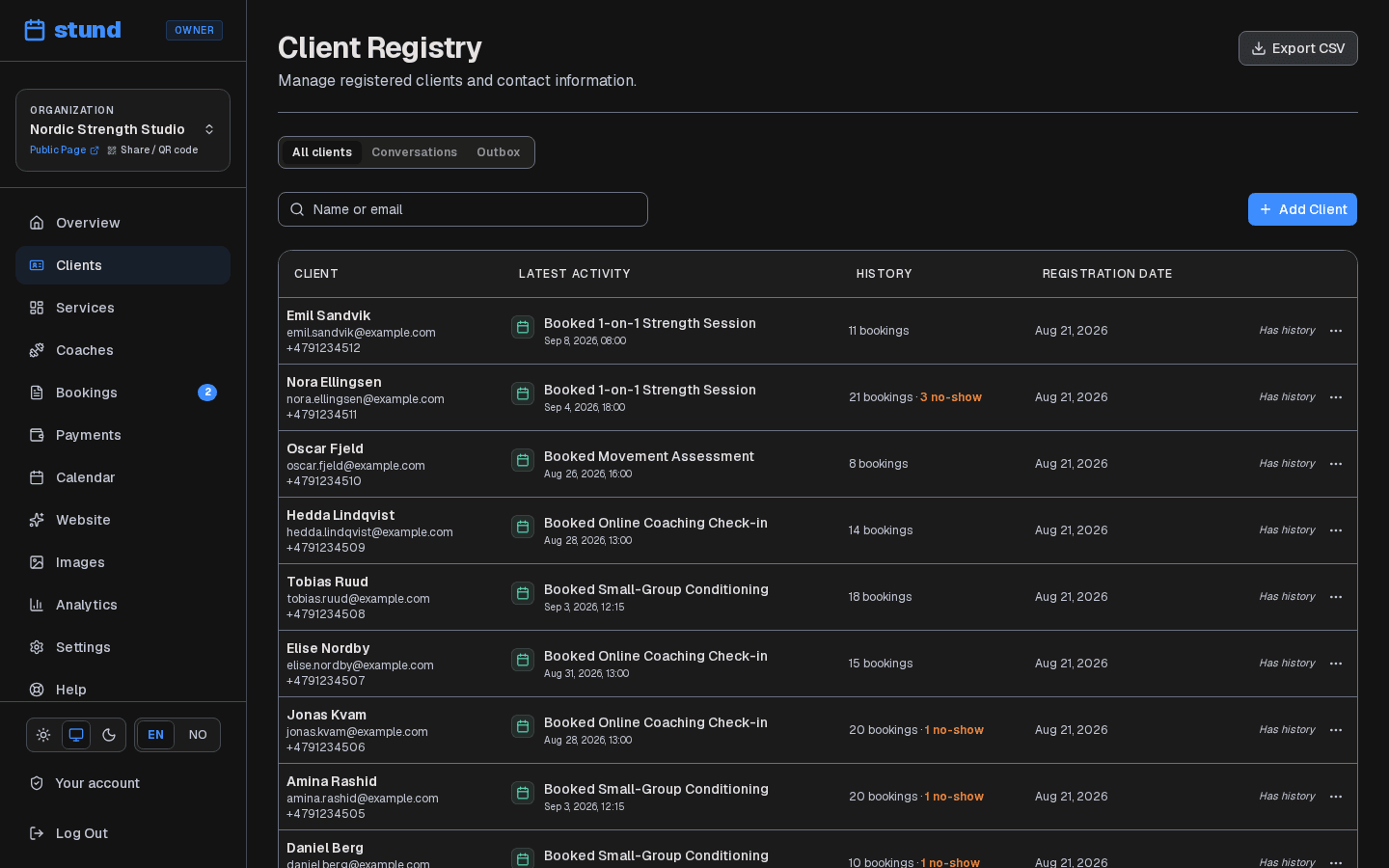Open the Help lifebuoy icon
Viewport: 1389px width, 868px height.
[x=37, y=690]
